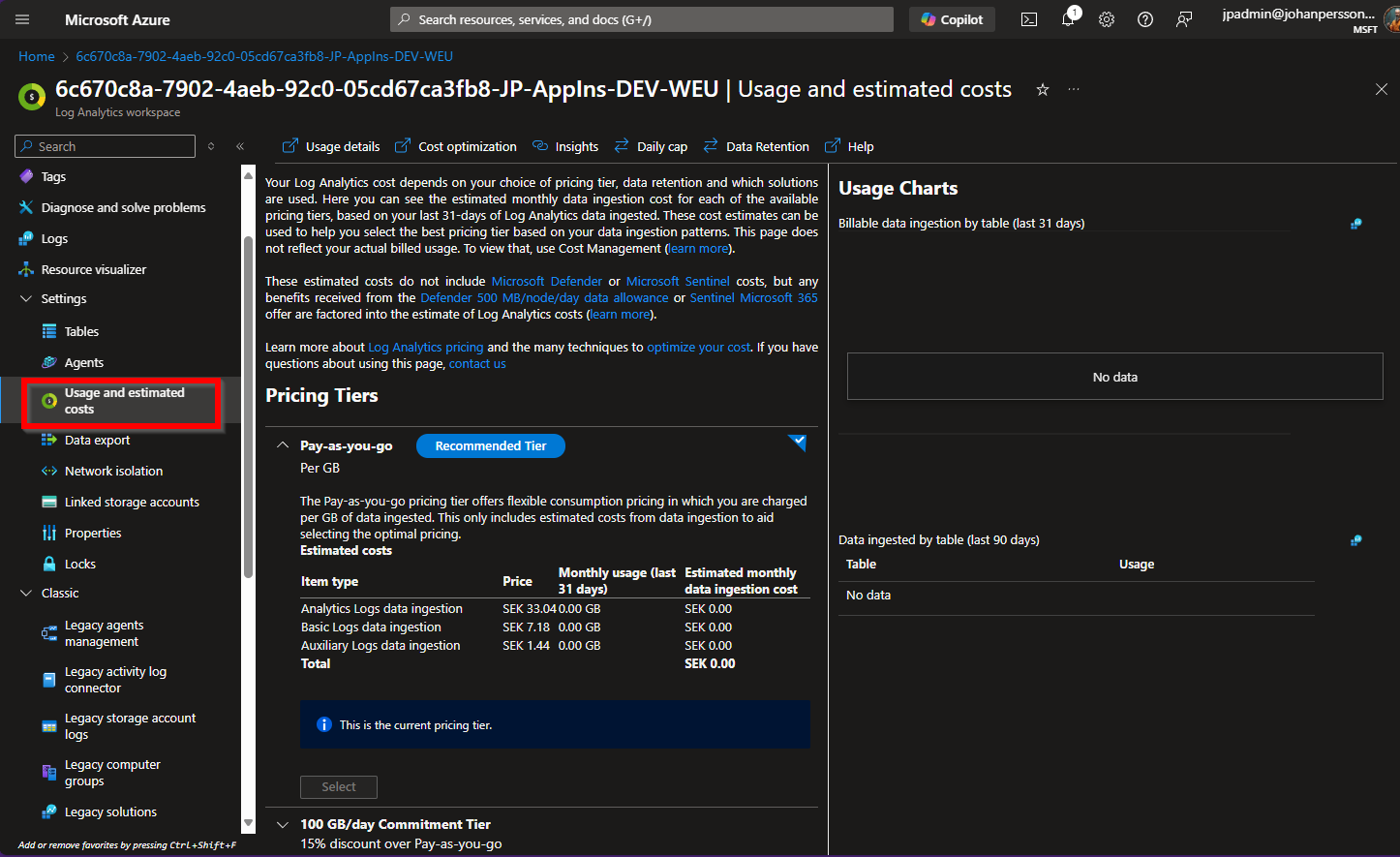Follow the Defender 500 MB/node/day data allowance link

point(544,297)
